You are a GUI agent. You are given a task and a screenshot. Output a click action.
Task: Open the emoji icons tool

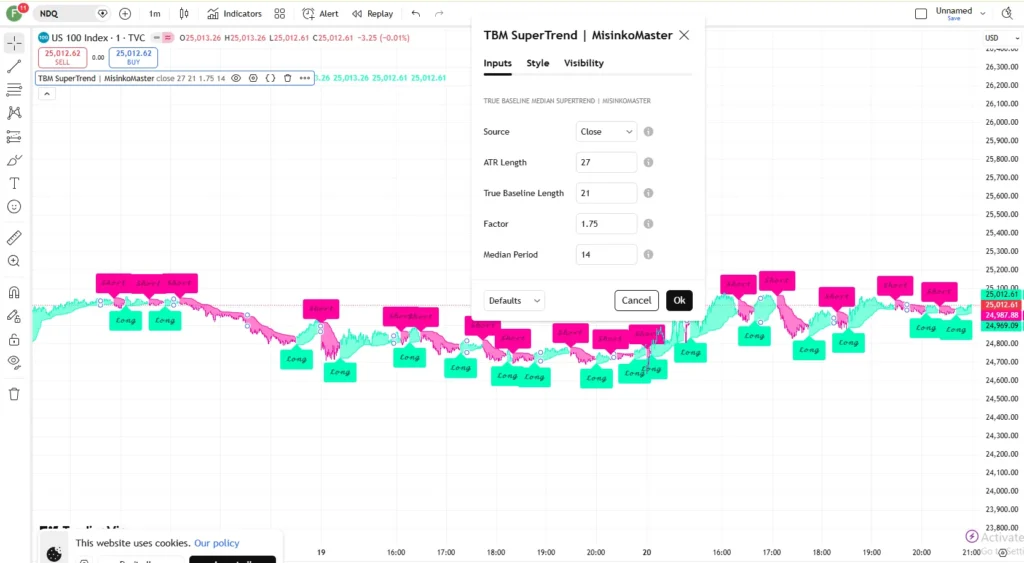pyautogui.click(x=14, y=207)
